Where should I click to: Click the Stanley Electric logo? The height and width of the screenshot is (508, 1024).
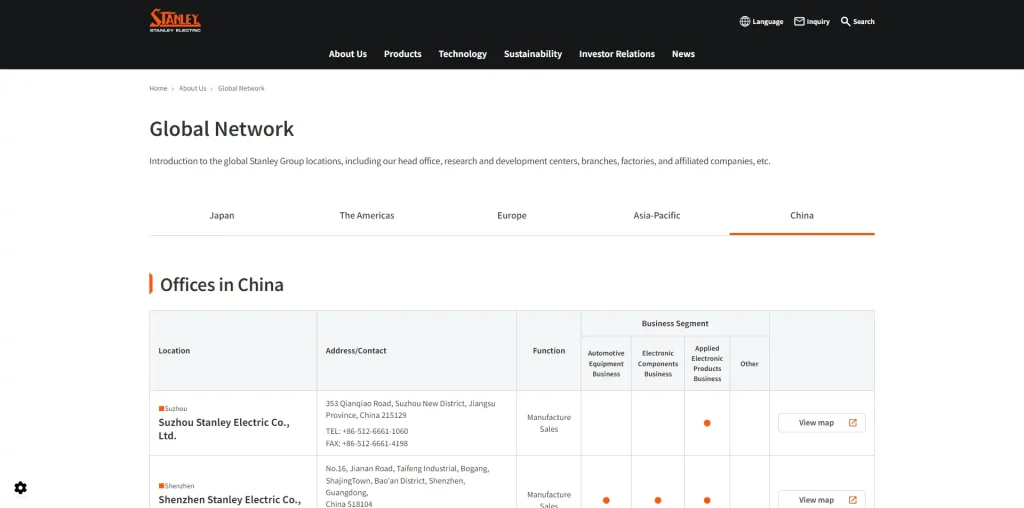point(175,20)
